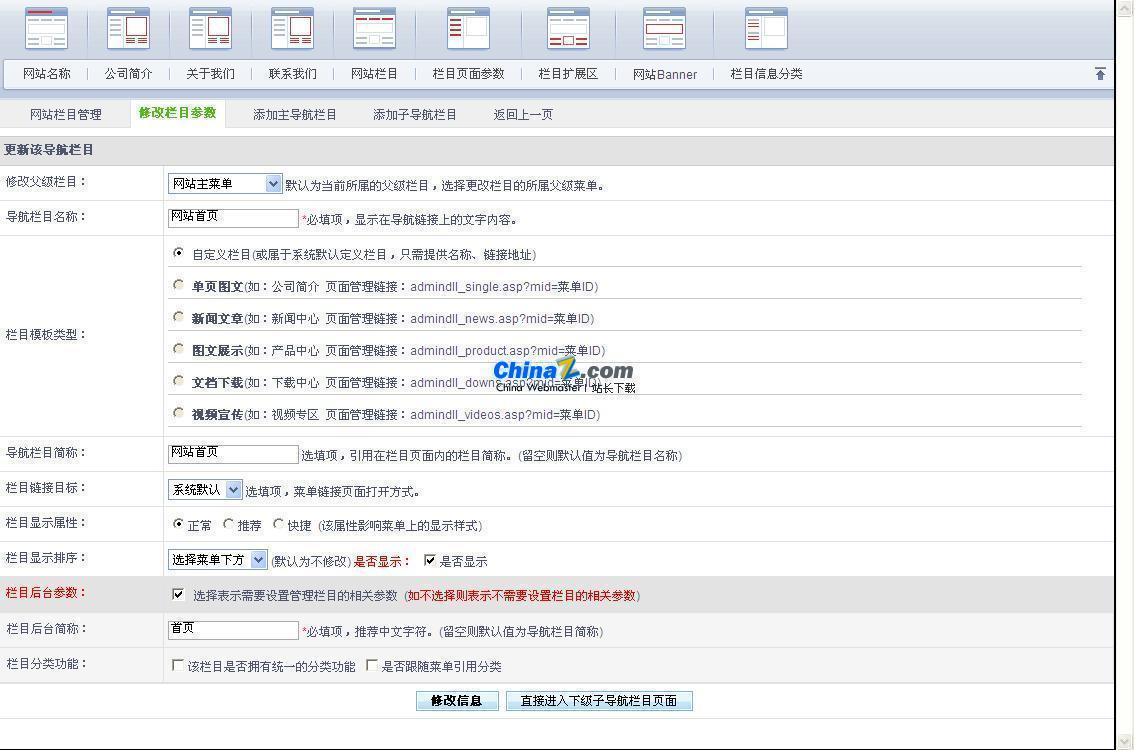Click the 栏目页面参数 layout icon
The height and width of the screenshot is (750, 1135).
pos(468,28)
